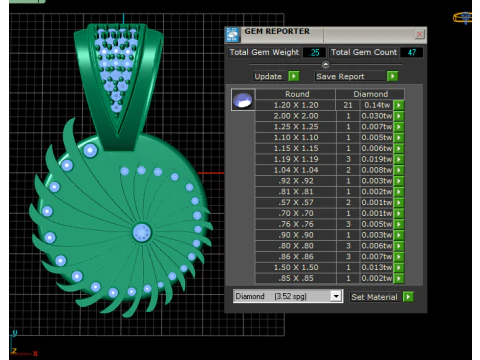
Task: Click the green arrow on the .86 X .86 row
Action: tap(399, 257)
